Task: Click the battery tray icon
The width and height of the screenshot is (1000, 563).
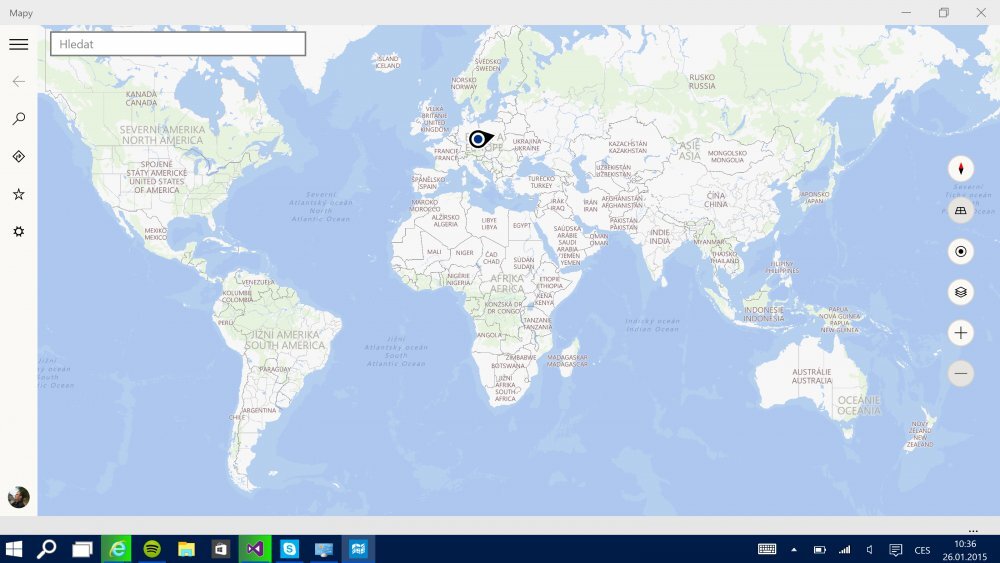Action: (x=820, y=549)
